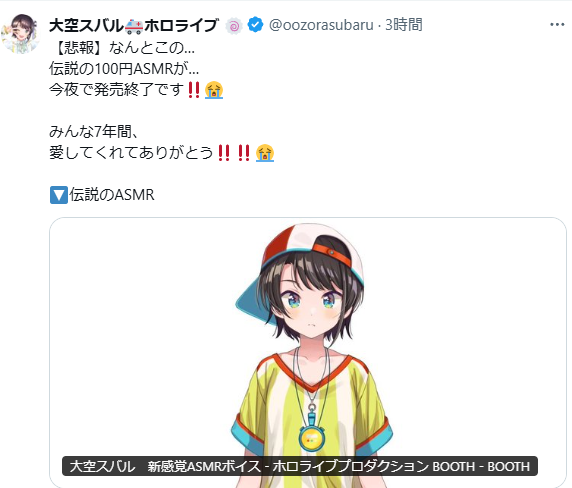Click the pink spiral affiliate badge

234,26
